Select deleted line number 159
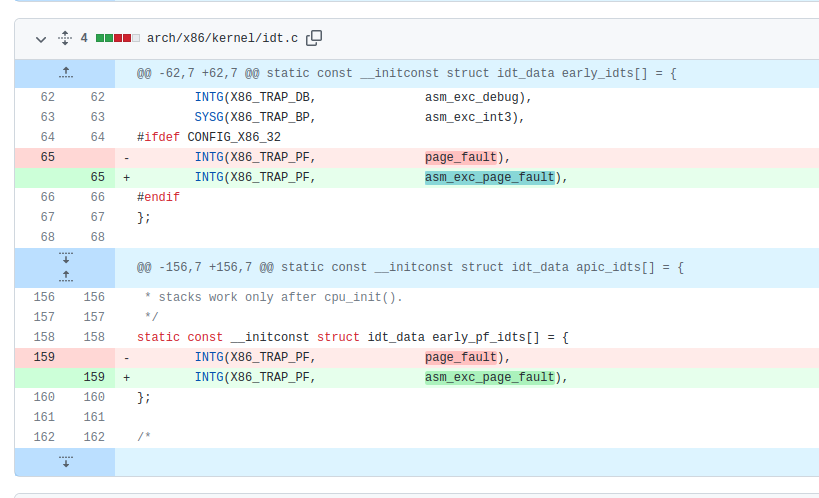The image size is (819, 498). pyautogui.click(x=44, y=357)
